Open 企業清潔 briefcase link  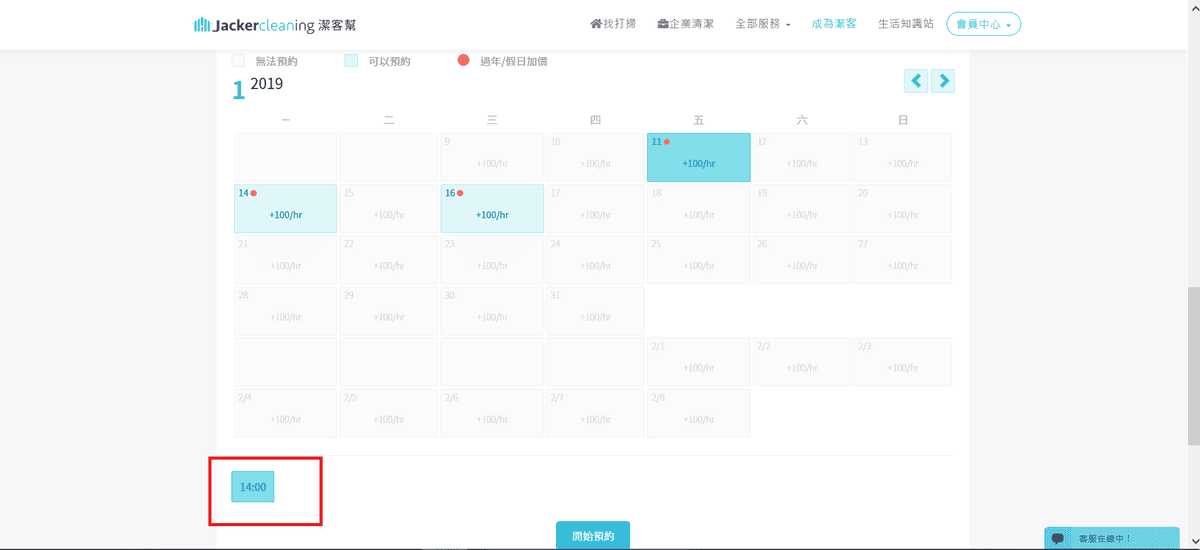click(x=685, y=24)
